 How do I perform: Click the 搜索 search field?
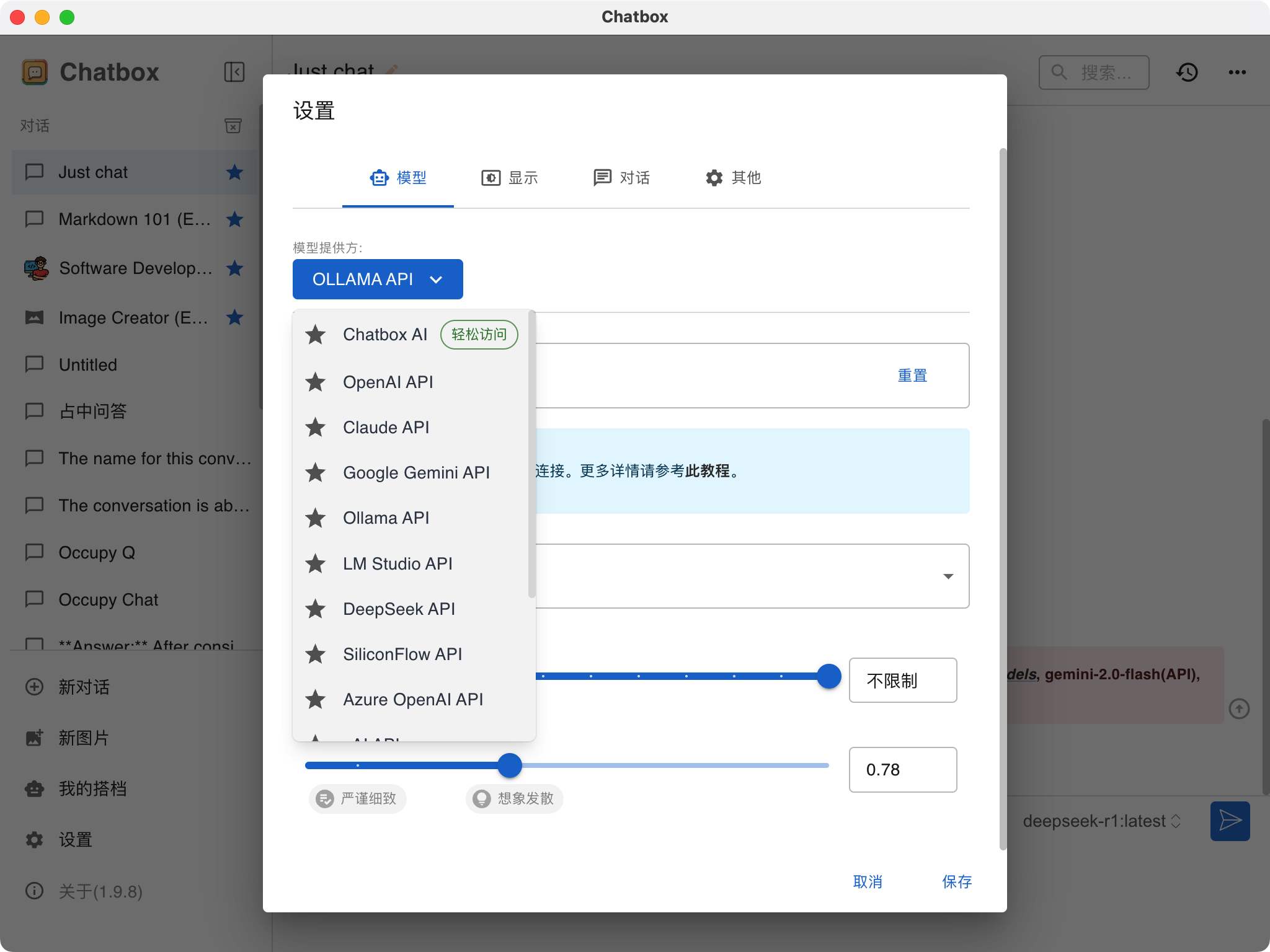tap(1094, 73)
